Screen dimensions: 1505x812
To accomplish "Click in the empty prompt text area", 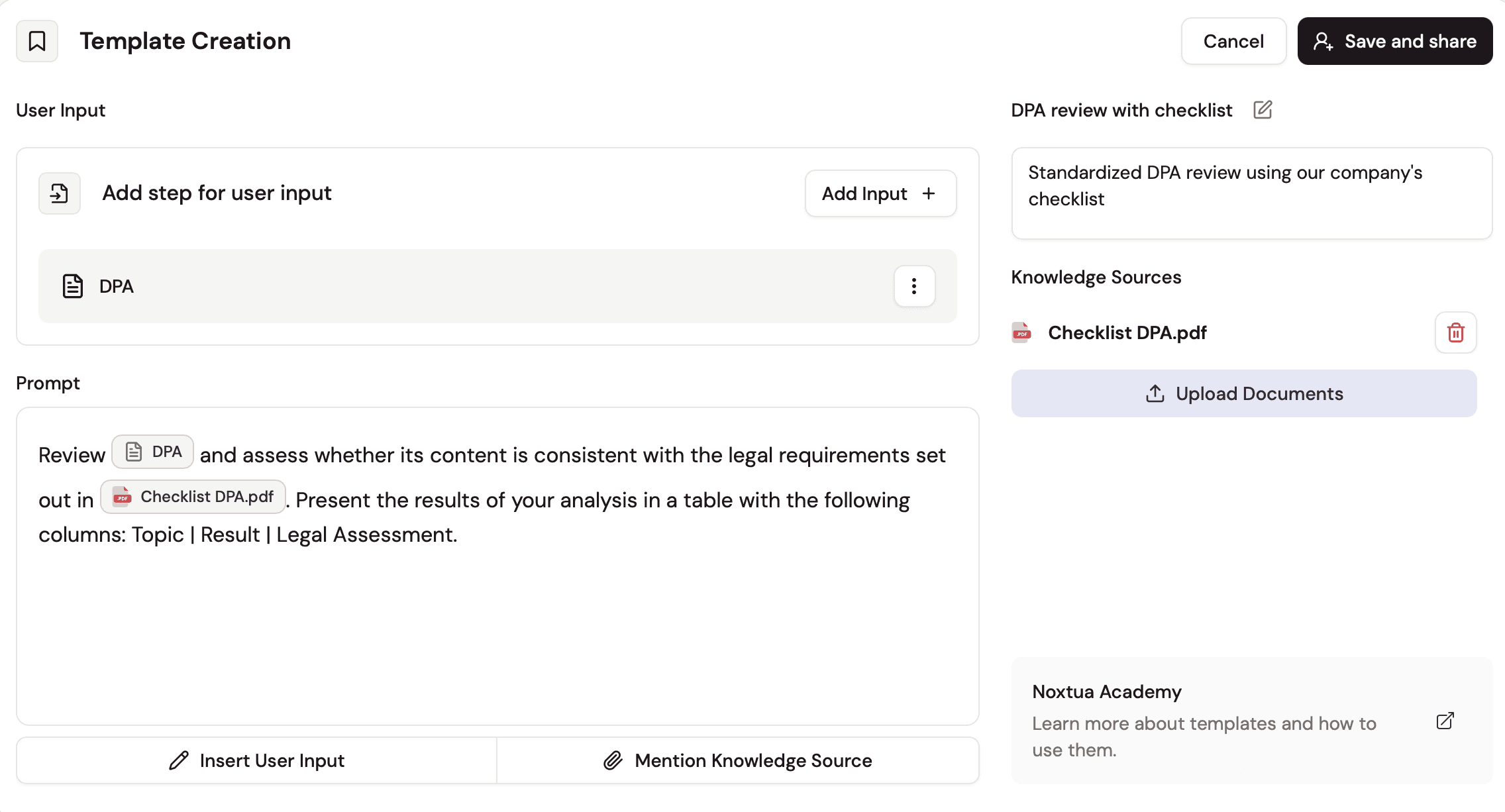I will pyautogui.click(x=497, y=636).
